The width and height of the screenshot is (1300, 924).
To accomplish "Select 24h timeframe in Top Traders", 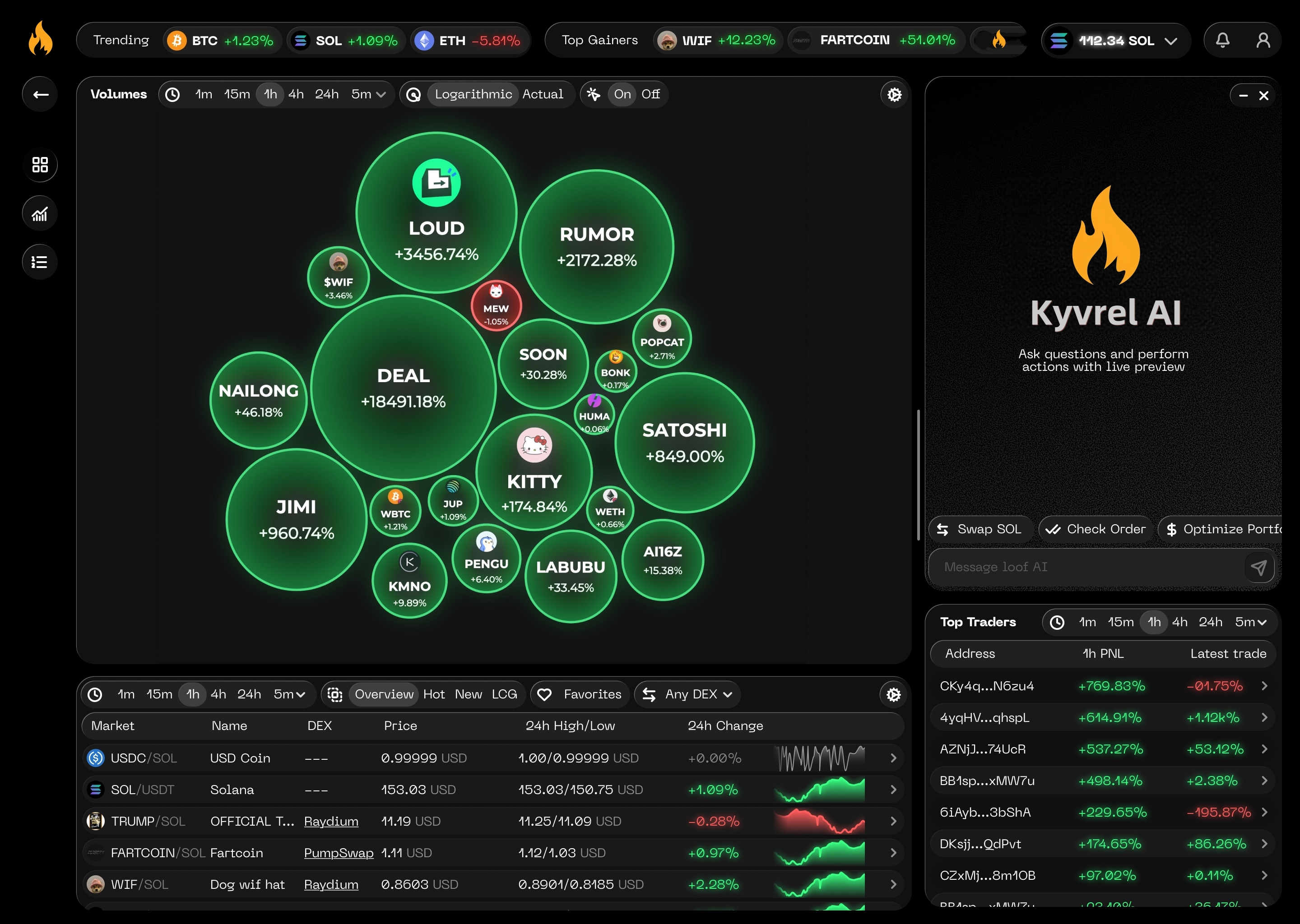I will [x=1210, y=622].
